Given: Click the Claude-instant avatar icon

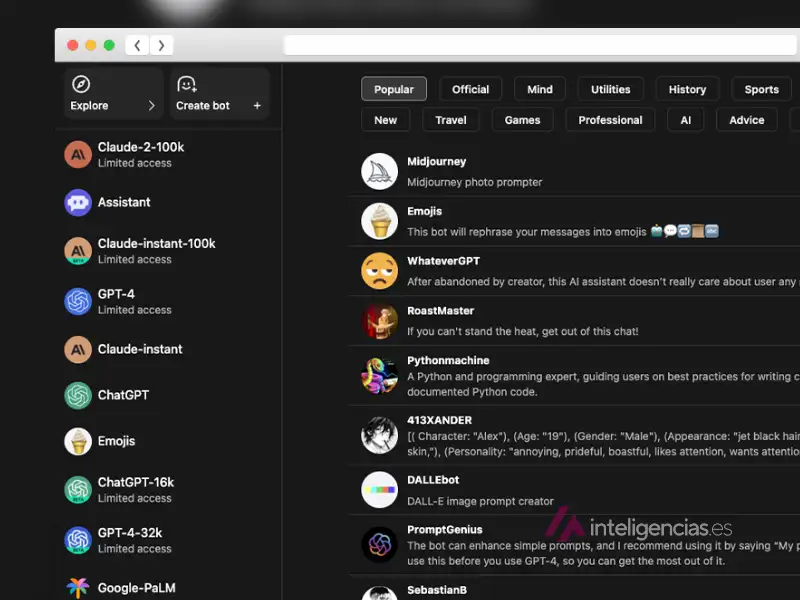Looking at the screenshot, I should [78, 349].
